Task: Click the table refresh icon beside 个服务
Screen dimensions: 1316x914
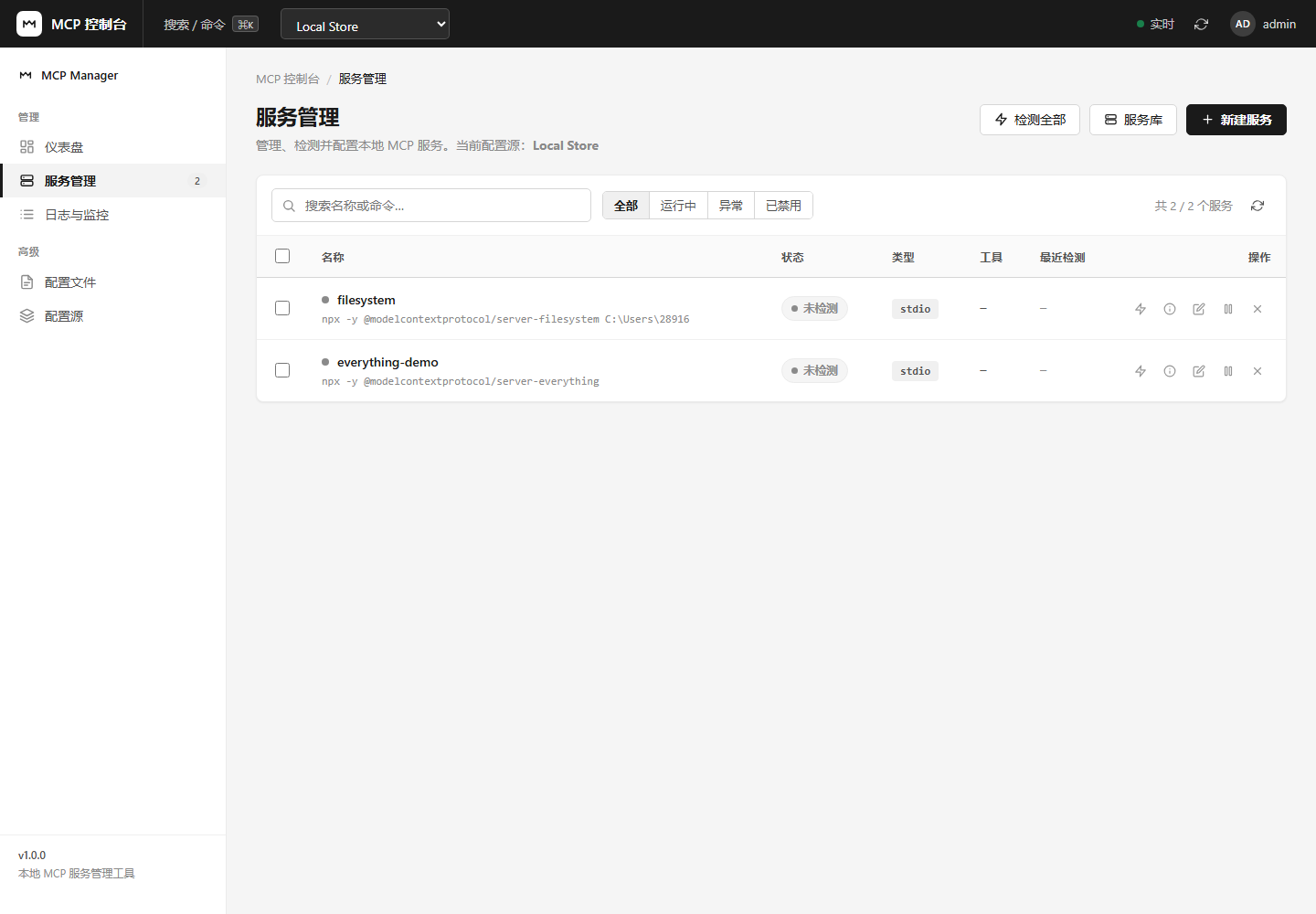Action: [1258, 206]
